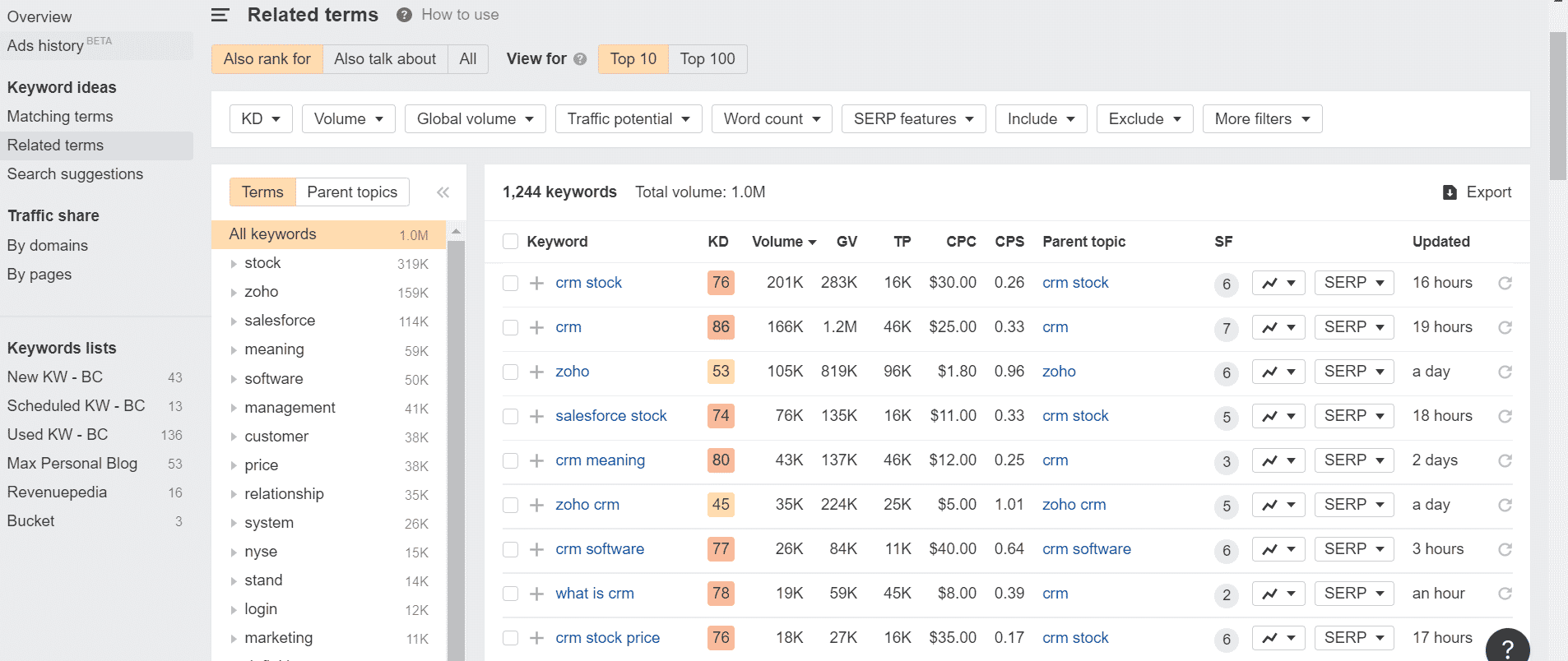Check the salesforce stock row checkbox

coord(510,416)
